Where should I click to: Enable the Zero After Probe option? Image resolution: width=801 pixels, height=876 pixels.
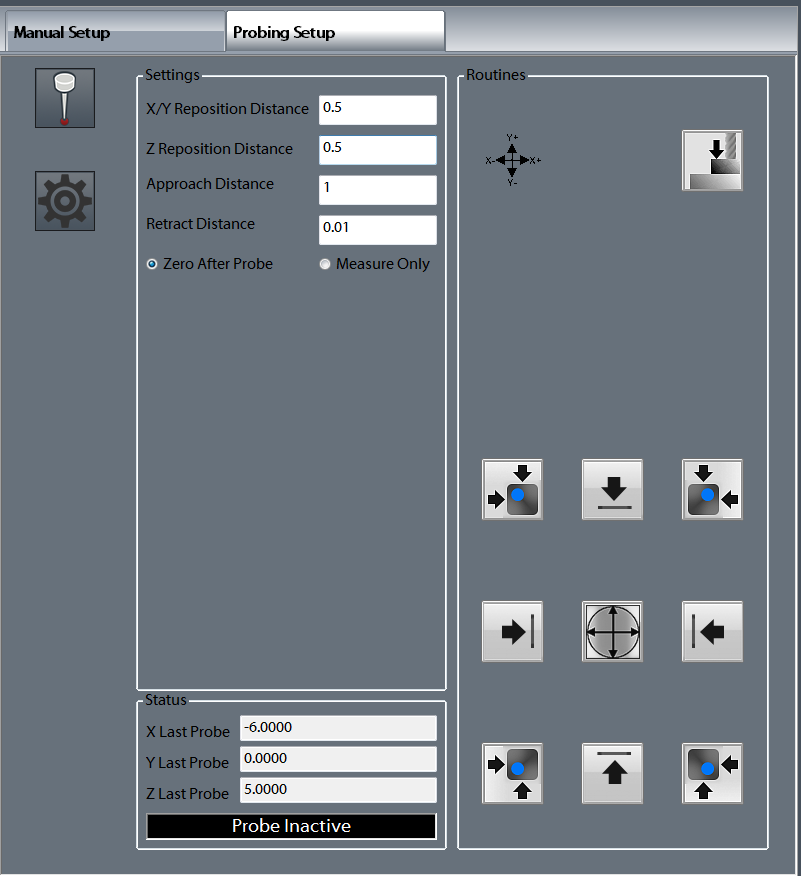pyautogui.click(x=151, y=264)
